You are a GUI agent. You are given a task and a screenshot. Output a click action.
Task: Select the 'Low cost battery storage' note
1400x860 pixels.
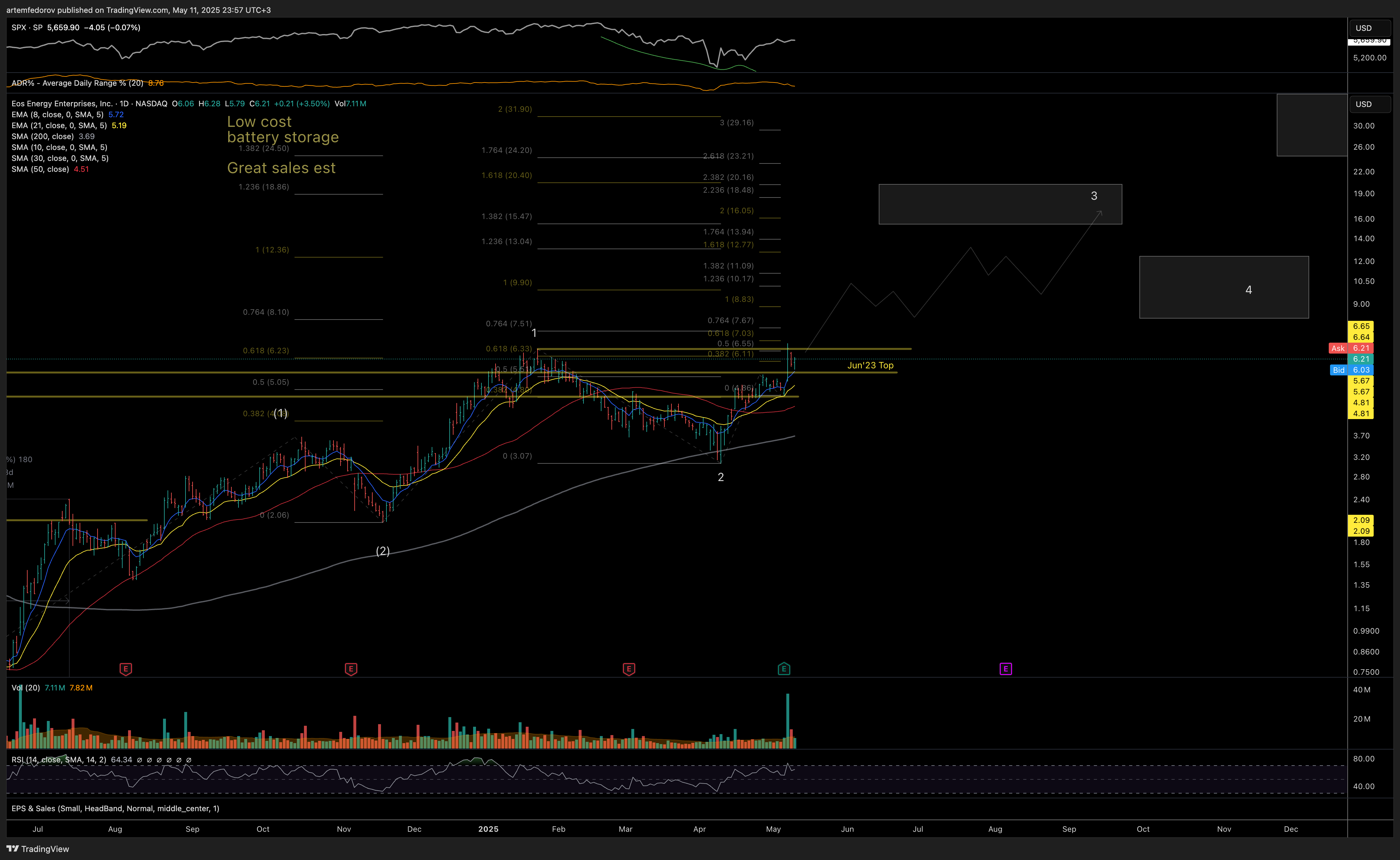pyautogui.click(x=282, y=129)
